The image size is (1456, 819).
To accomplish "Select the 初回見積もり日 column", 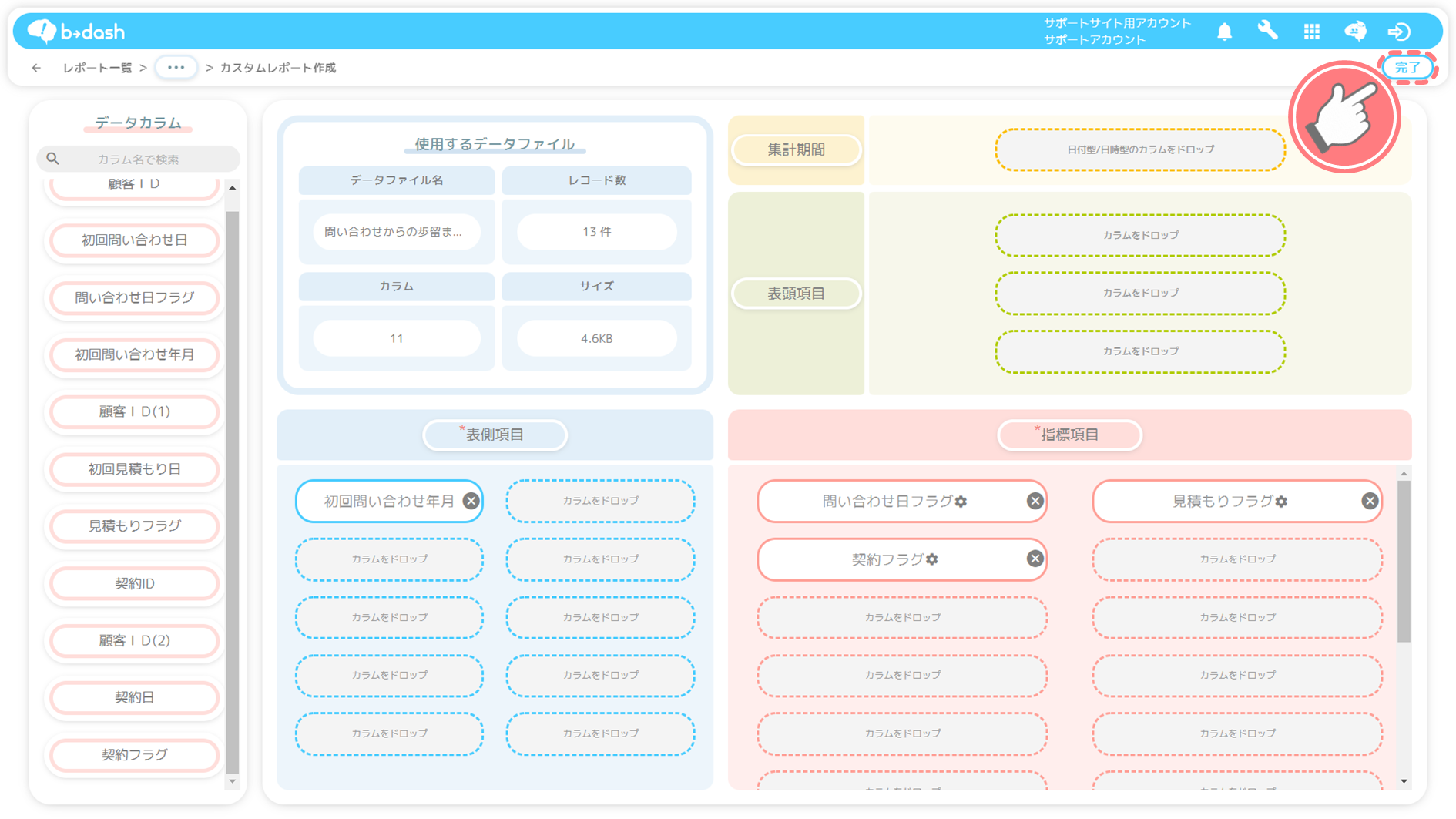I will click(135, 468).
